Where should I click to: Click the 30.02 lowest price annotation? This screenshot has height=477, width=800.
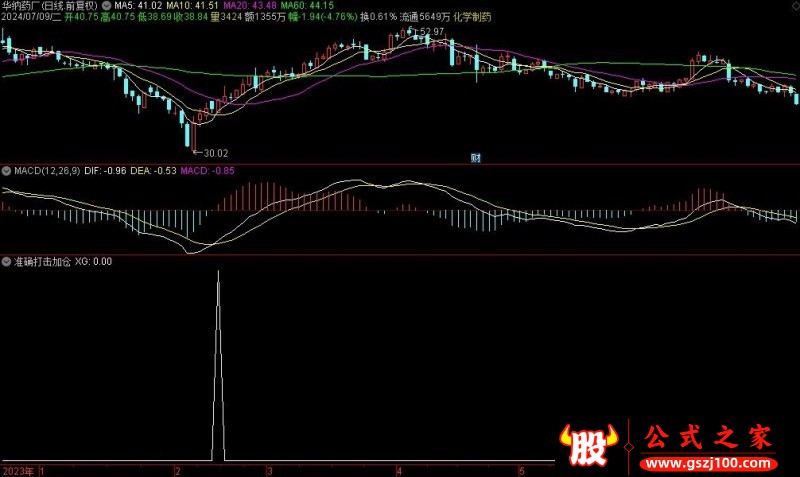pos(215,153)
